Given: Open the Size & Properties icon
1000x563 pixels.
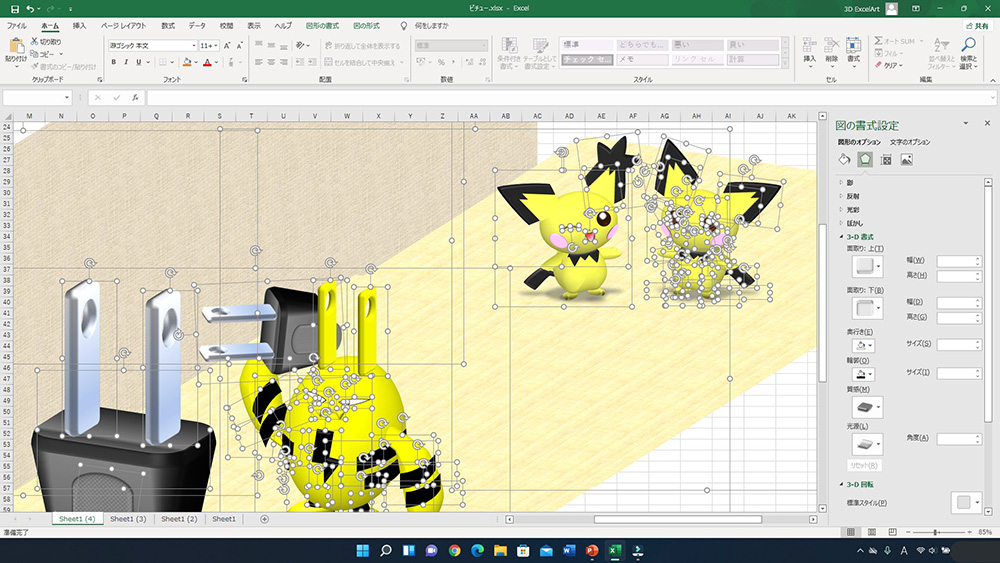Looking at the screenshot, I should click(886, 159).
